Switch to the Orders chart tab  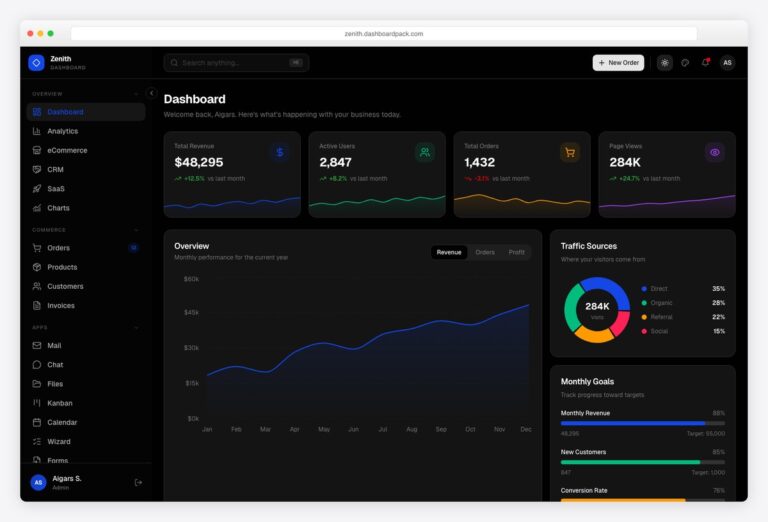click(485, 252)
